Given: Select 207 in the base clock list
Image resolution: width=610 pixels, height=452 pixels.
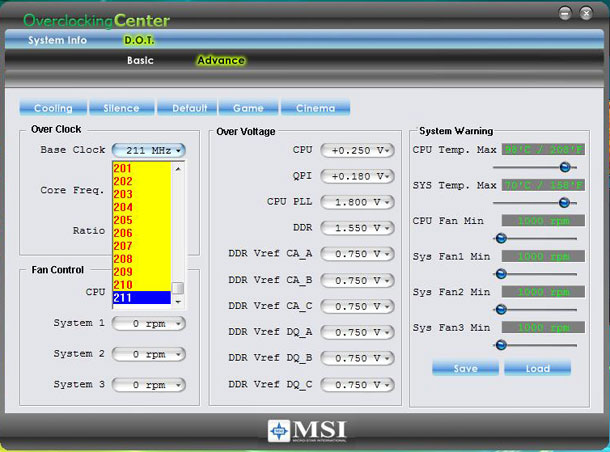Looking at the screenshot, I should click(142, 246).
